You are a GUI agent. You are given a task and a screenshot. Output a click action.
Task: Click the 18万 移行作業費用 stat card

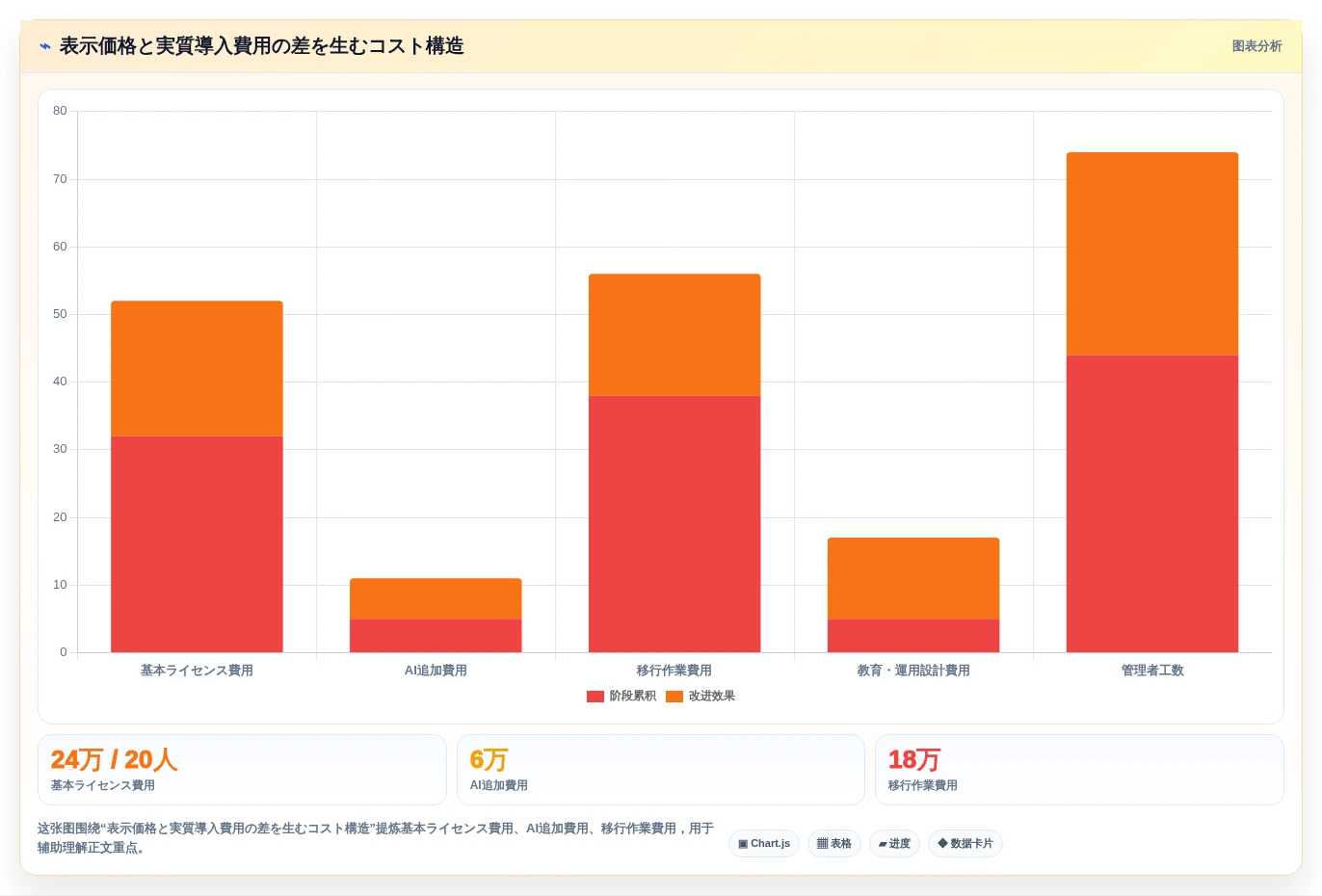[x=1079, y=770]
